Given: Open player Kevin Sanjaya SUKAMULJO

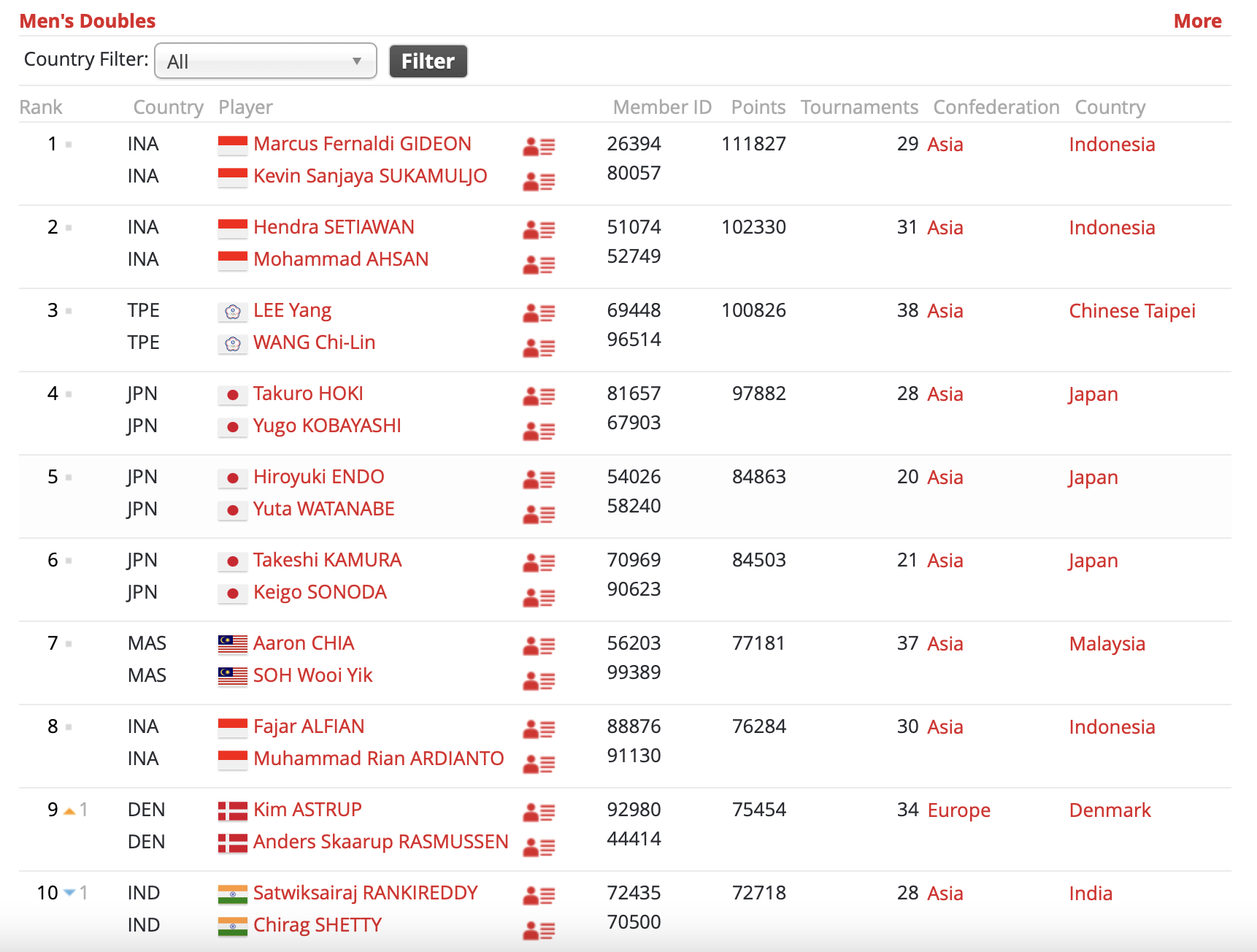Looking at the screenshot, I should point(370,176).
